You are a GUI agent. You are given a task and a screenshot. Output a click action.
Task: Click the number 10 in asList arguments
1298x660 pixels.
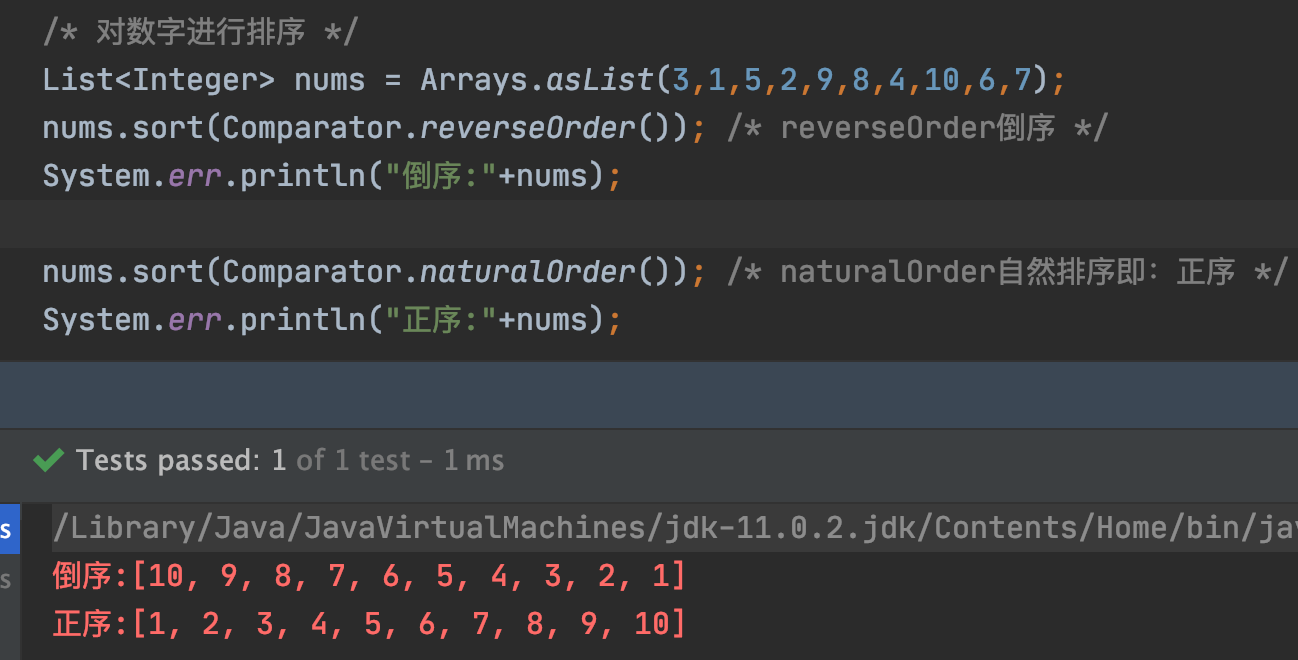click(x=941, y=80)
